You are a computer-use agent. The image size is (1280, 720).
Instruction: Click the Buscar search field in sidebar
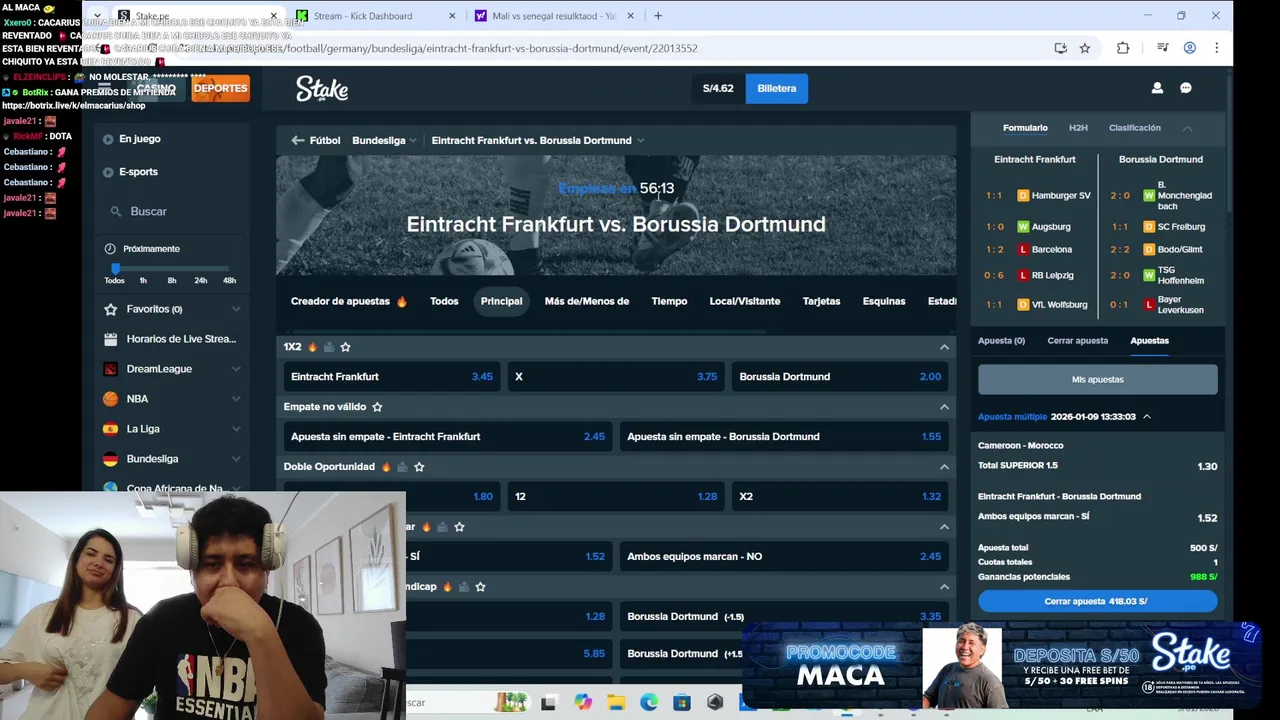(x=172, y=212)
